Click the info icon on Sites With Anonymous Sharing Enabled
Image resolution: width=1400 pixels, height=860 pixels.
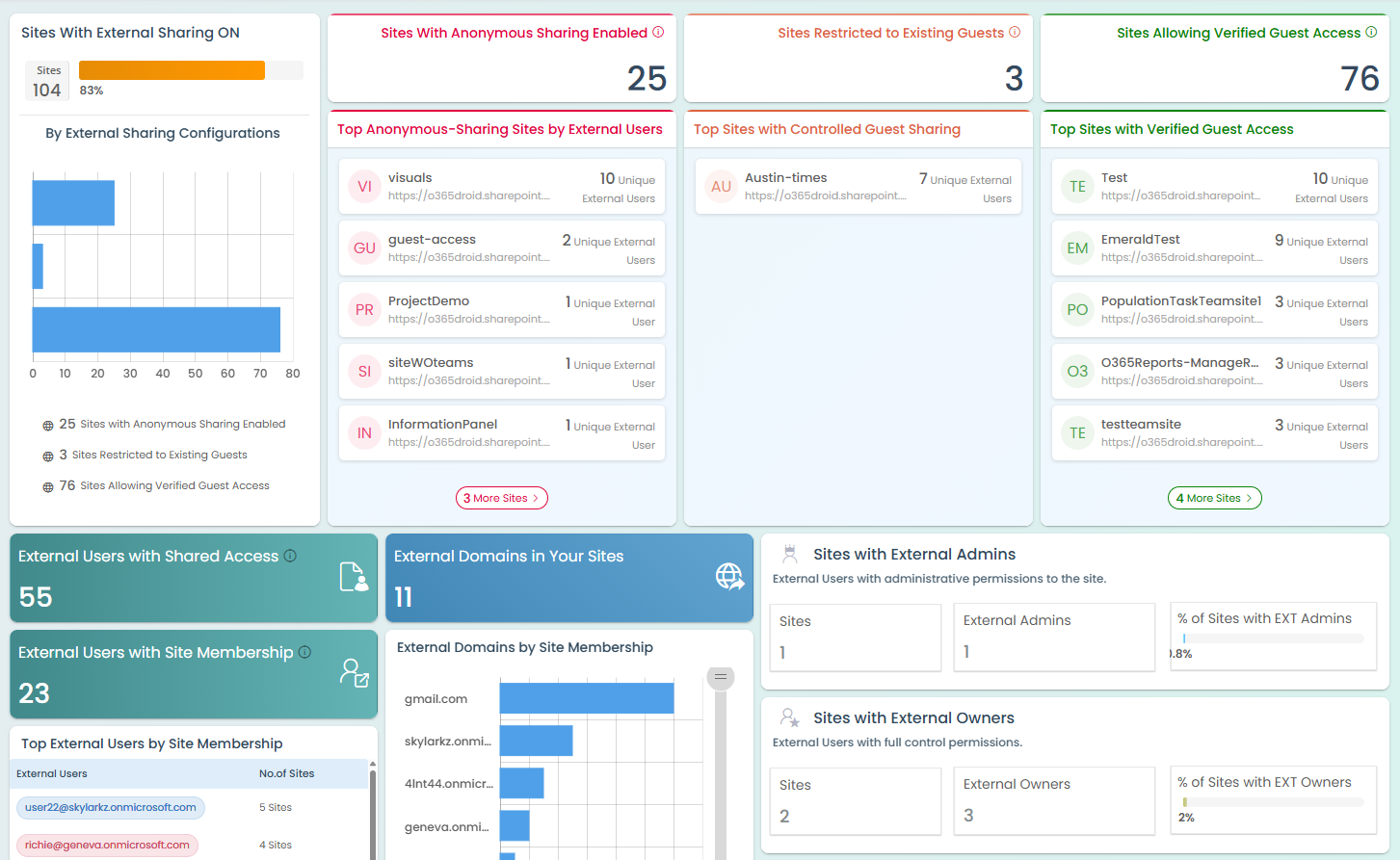point(658,32)
